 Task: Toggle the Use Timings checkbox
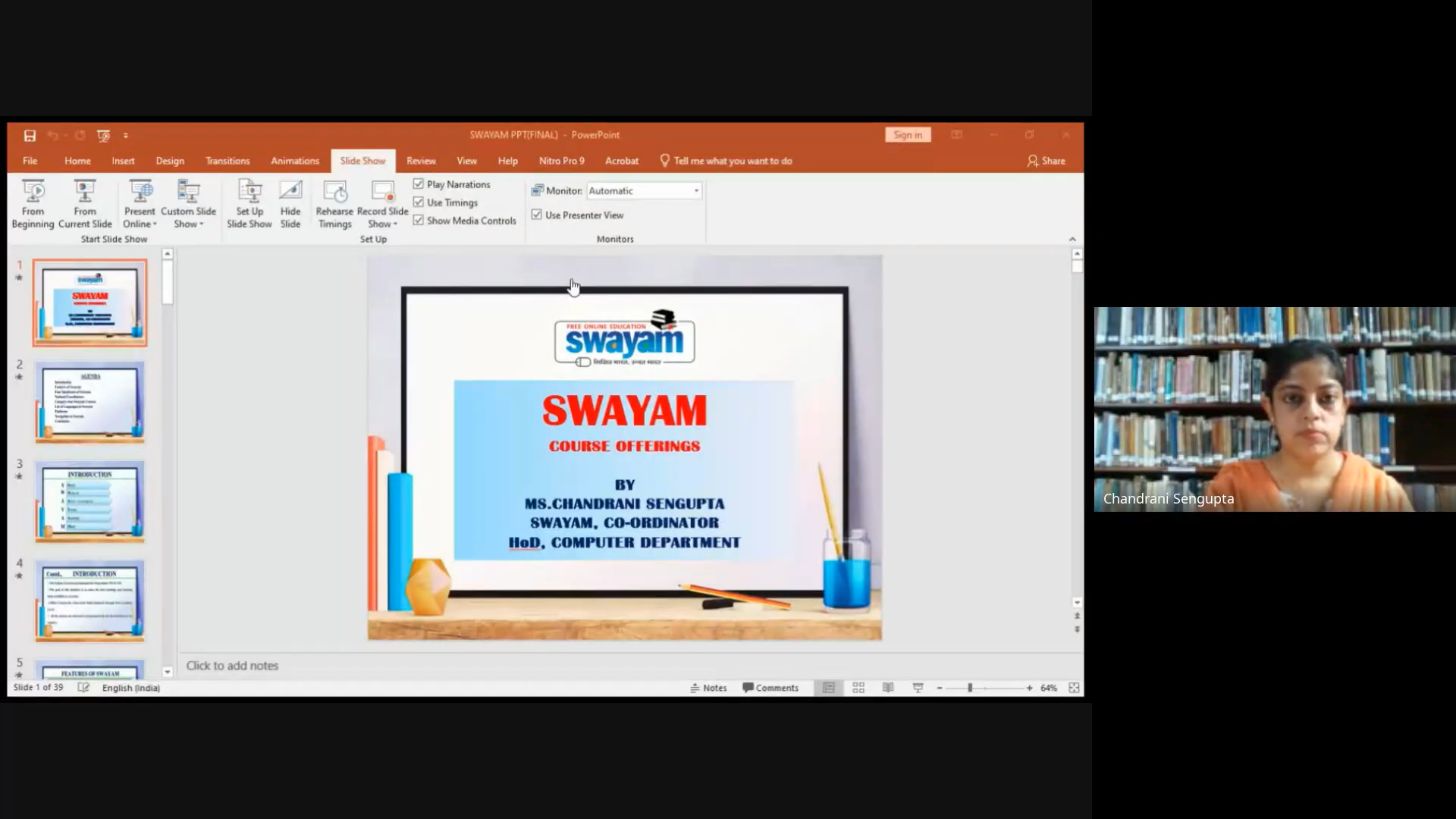pyautogui.click(x=419, y=202)
